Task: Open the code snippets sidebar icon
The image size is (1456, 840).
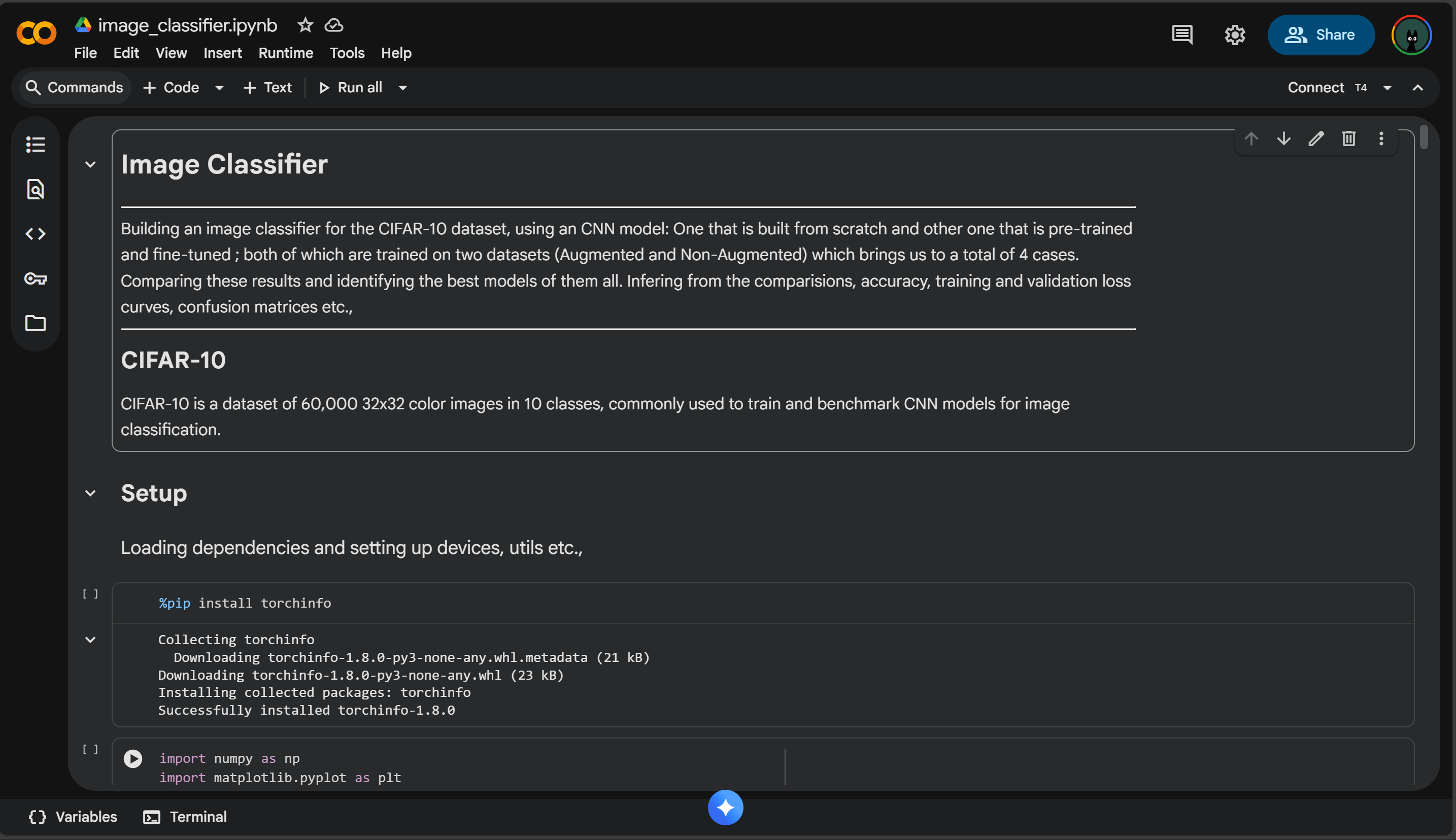Action: click(35, 234)
